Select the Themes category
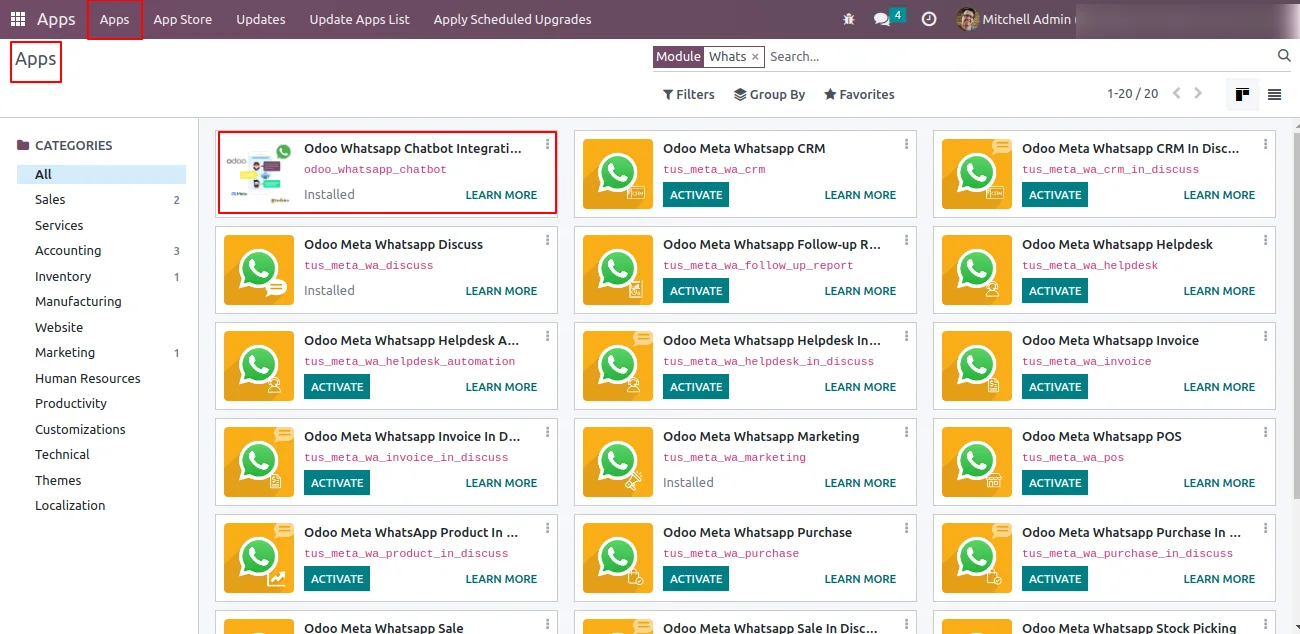Viewport: 1300px width, 634px height. pos(101,480)
